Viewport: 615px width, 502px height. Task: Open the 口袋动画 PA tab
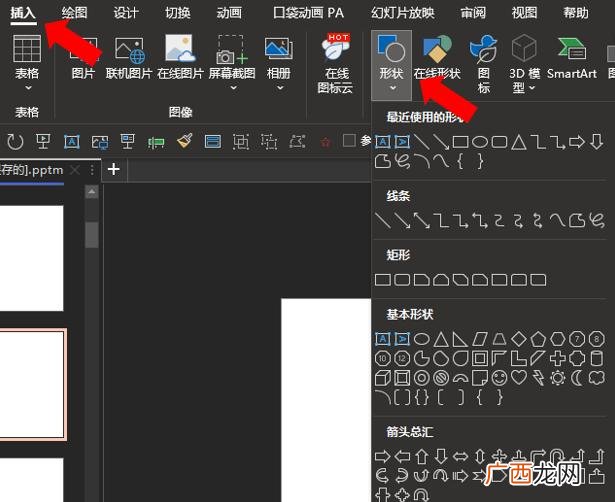(x=308, y=13)
